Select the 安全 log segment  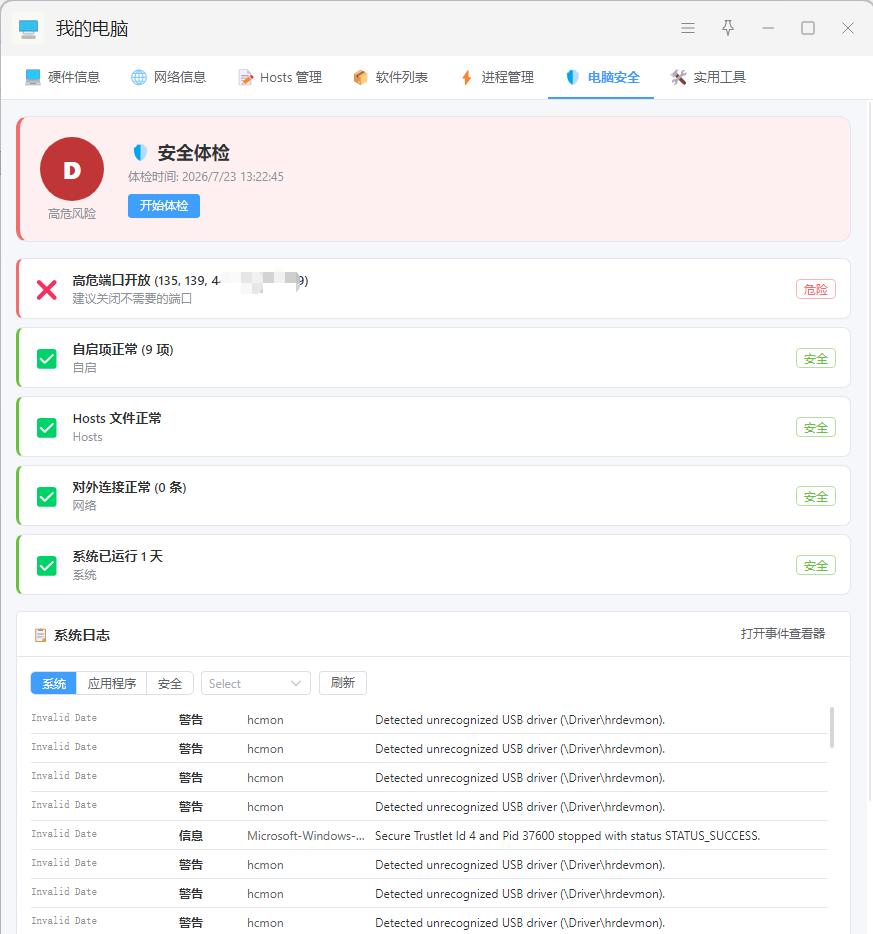pos(170,683)
